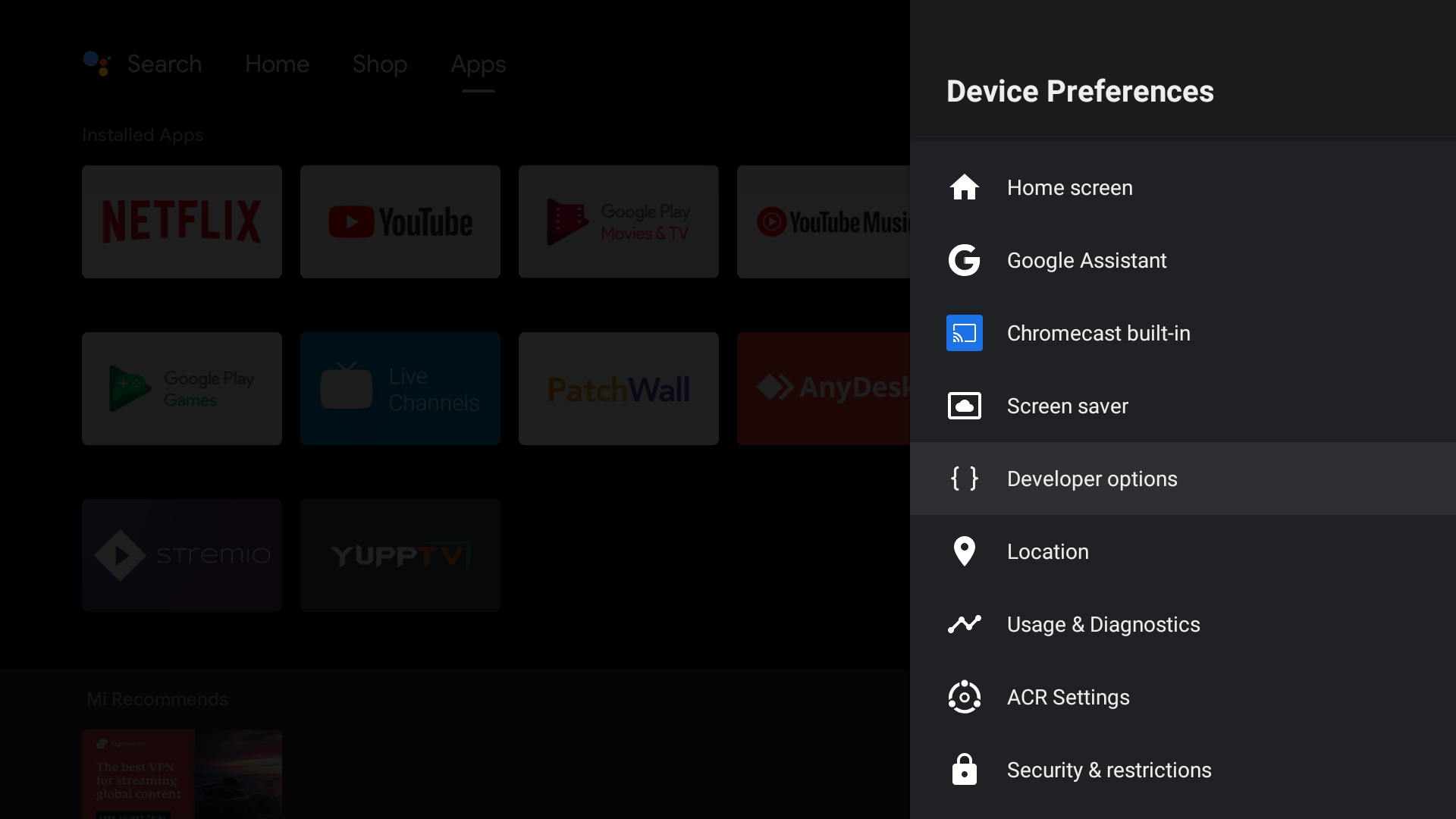1456x819 pixels.
Task: Click the Usage & Diagnostics graph icon
Action: (964, 624)
